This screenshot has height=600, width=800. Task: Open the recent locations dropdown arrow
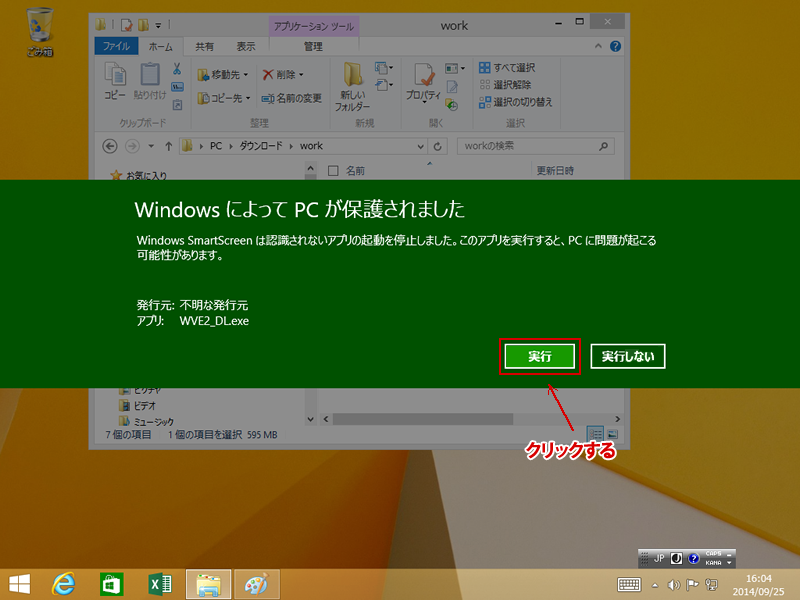[151, 146]
